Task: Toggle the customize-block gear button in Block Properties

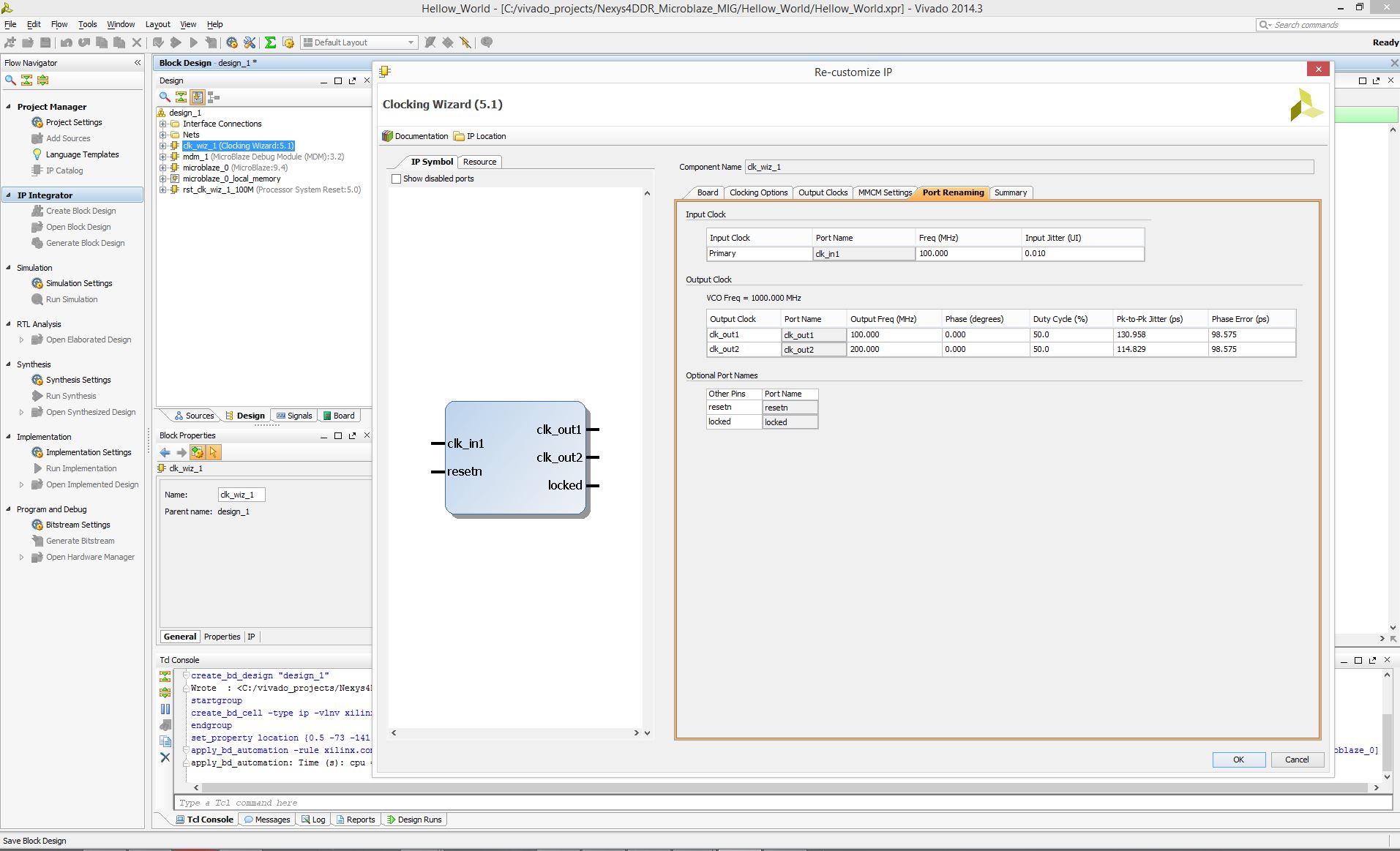Action: click(x=198, y=452)
